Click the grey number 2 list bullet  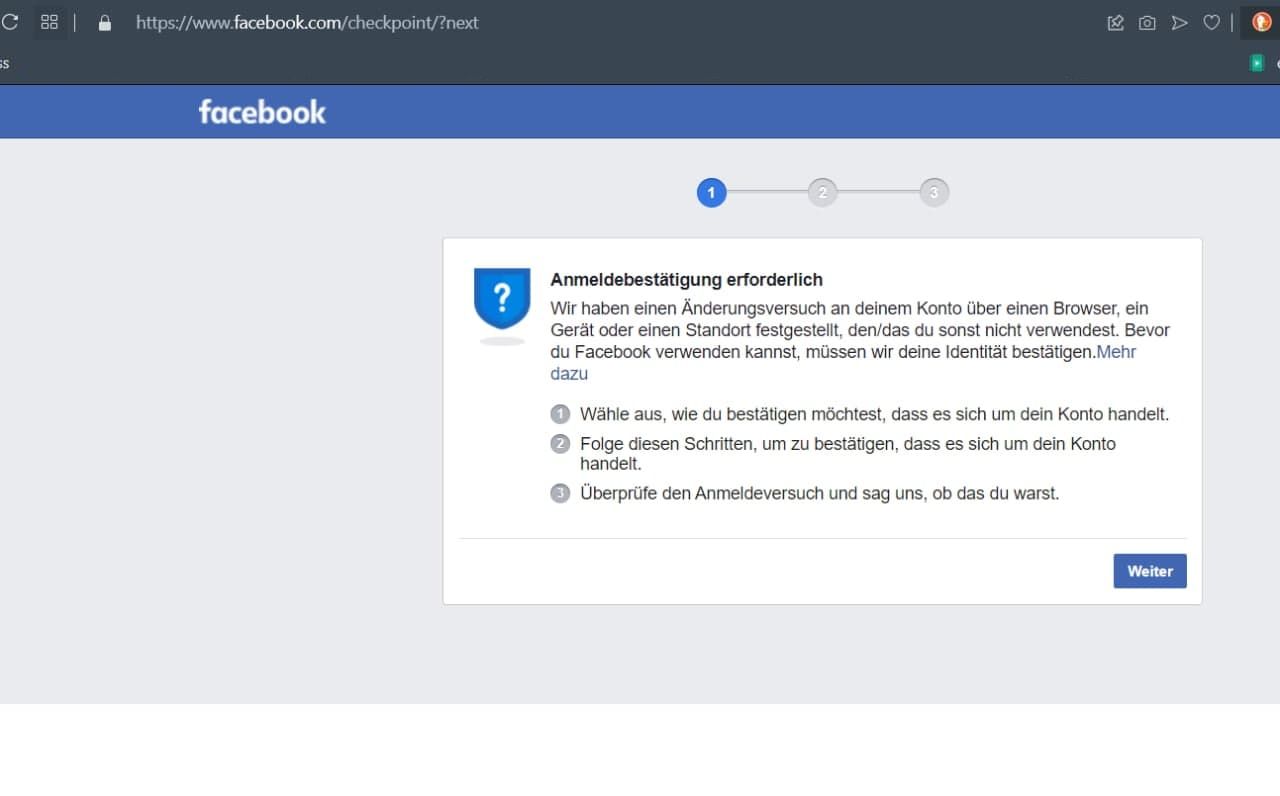coord(560,443)
